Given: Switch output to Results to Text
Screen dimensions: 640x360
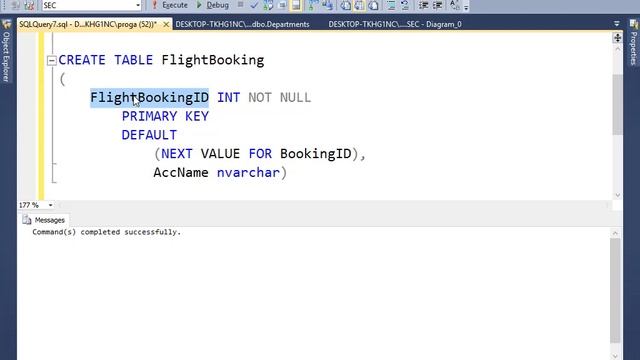Looking at the screenshot, I should point(346,5).
